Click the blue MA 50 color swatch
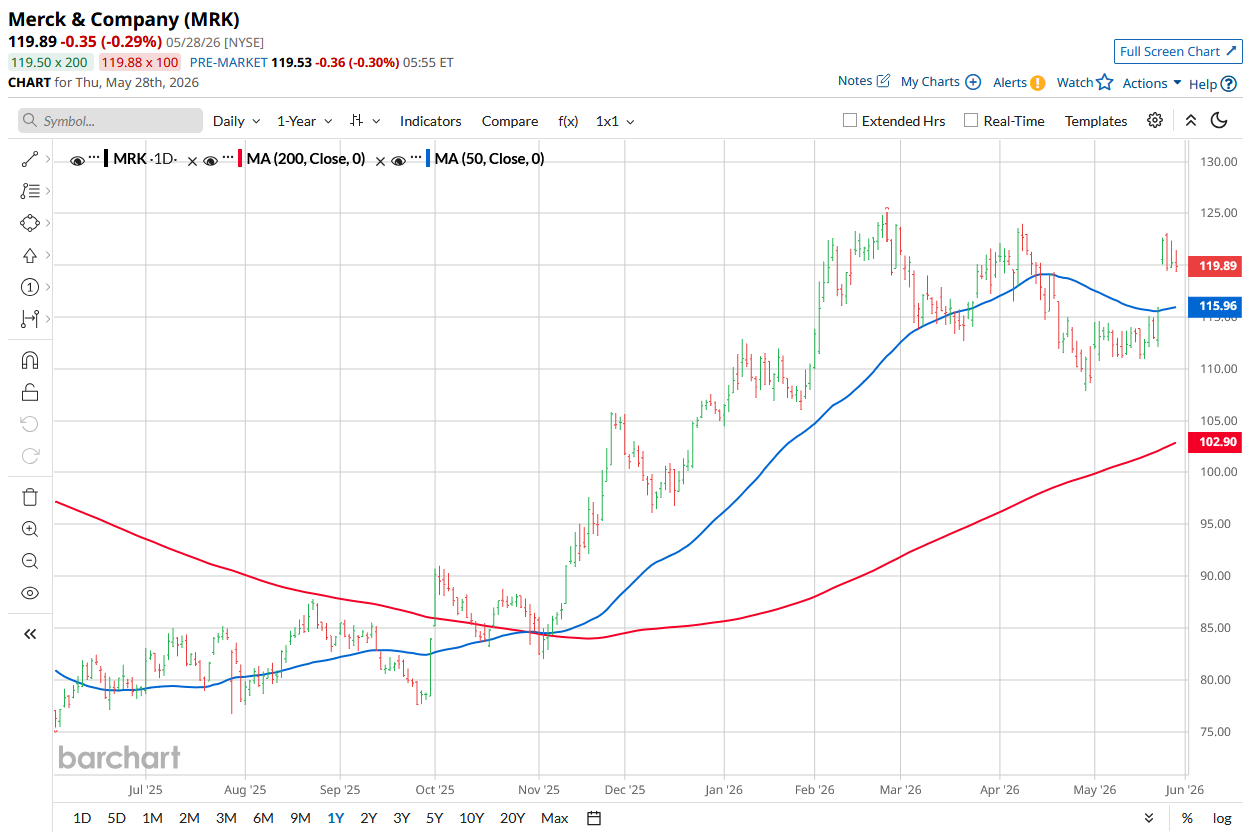The width and height of the screenshot is (1249, 832). coord(429,158)
